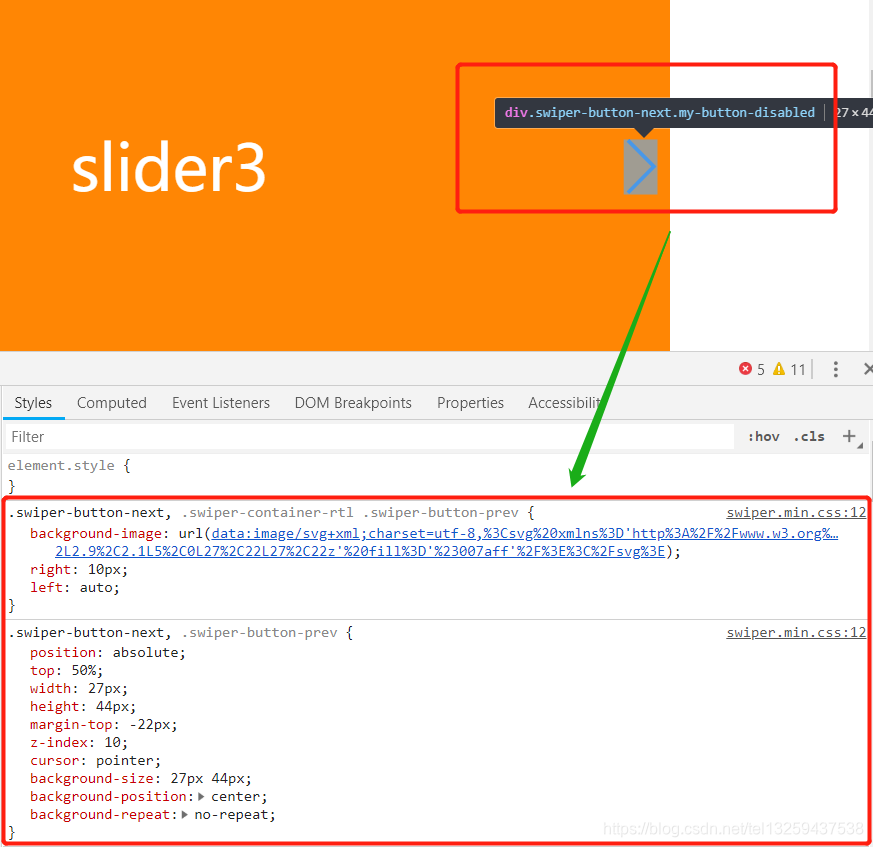Click the 'top: 50%' value
This screenshot has height=847, width=873.
click(84, 670)
